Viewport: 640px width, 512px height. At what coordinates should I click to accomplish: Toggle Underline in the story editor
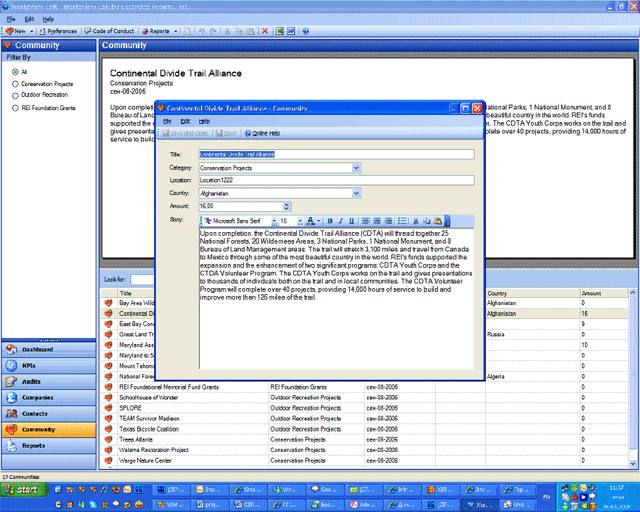(x=351, y=221)
